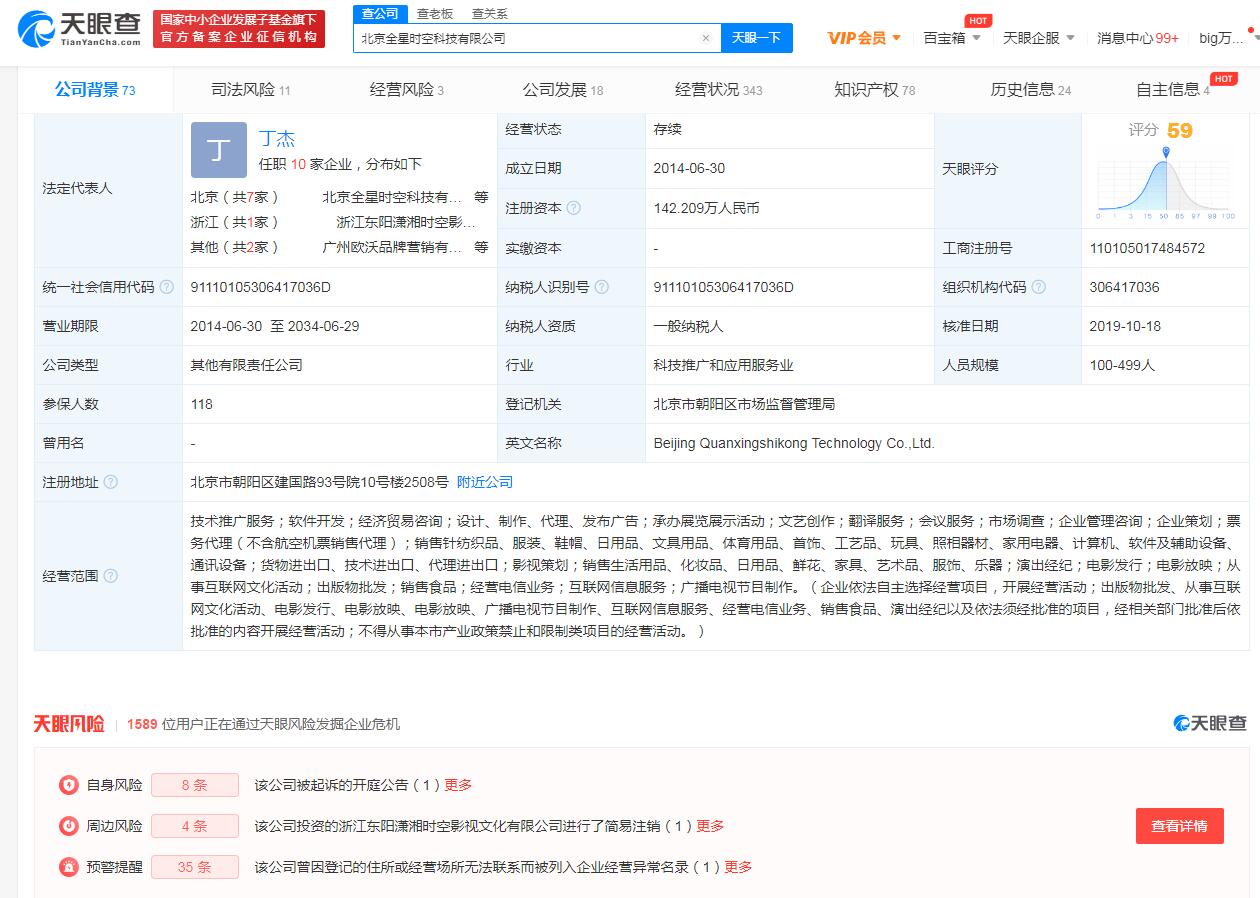Expand the 其他 company list via 等
Screen dimensions: 1260x898
click(x=481, y=247)
